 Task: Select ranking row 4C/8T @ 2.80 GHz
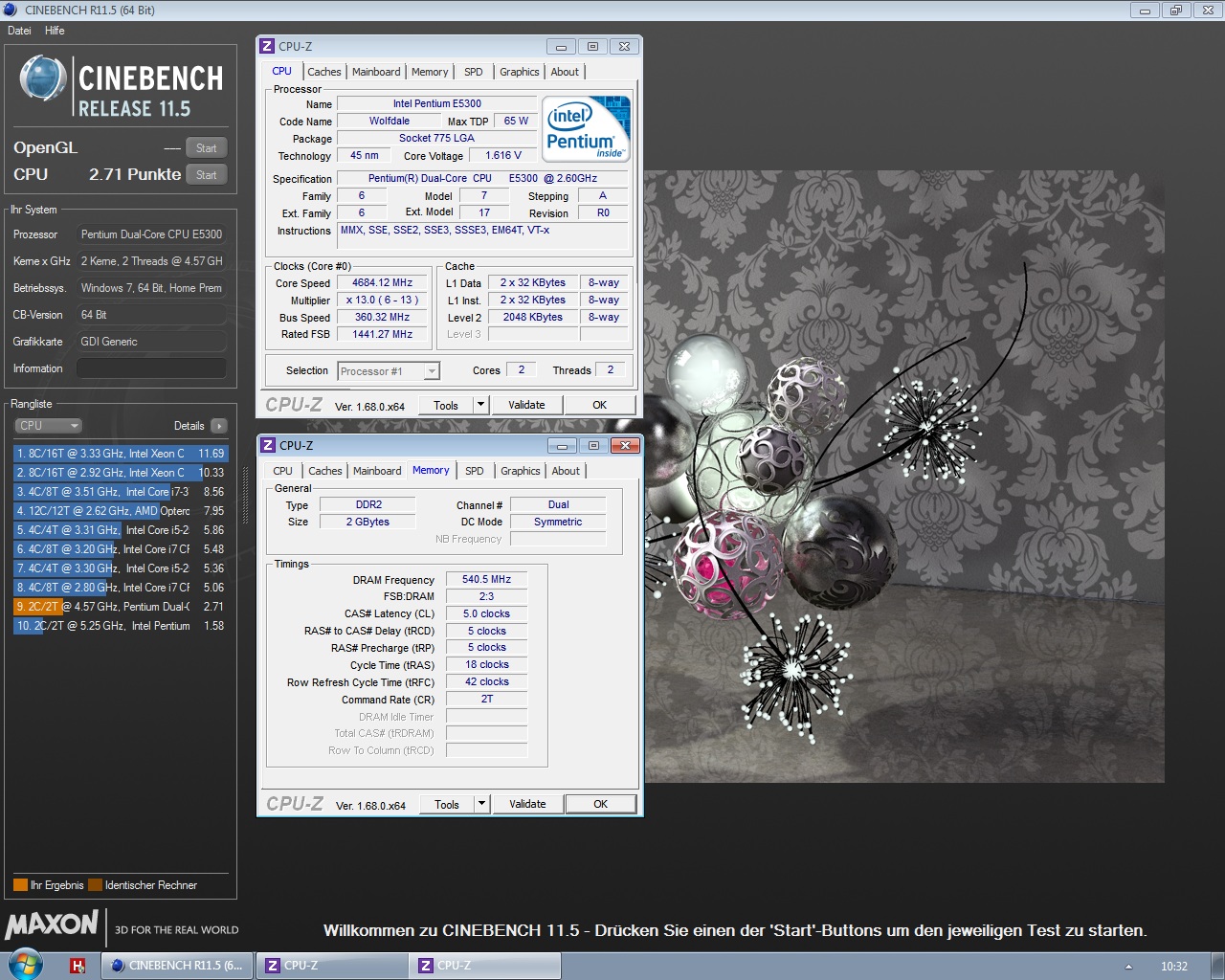pyautogui.click(x=121, y=588)
